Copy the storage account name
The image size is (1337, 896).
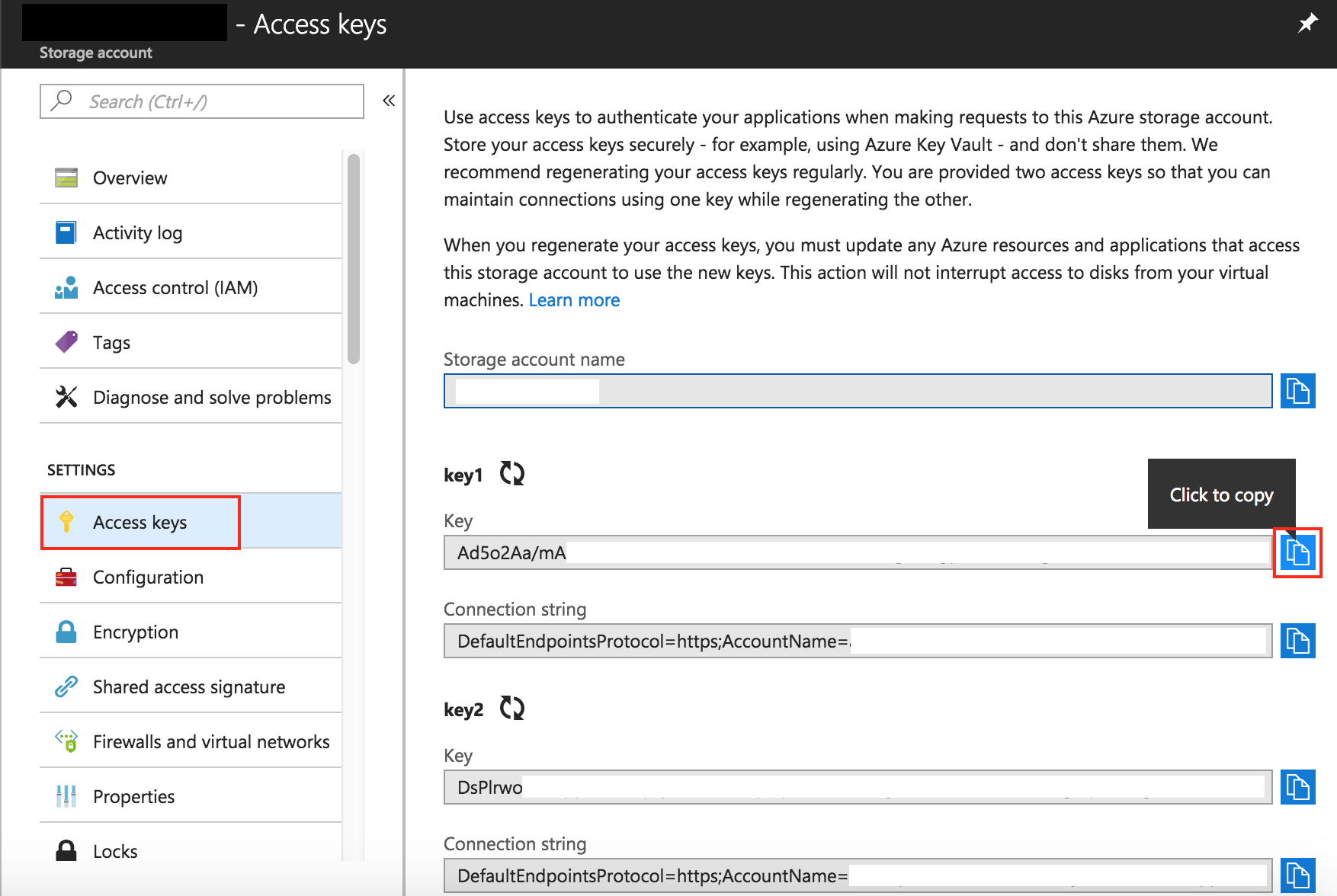1297,391
